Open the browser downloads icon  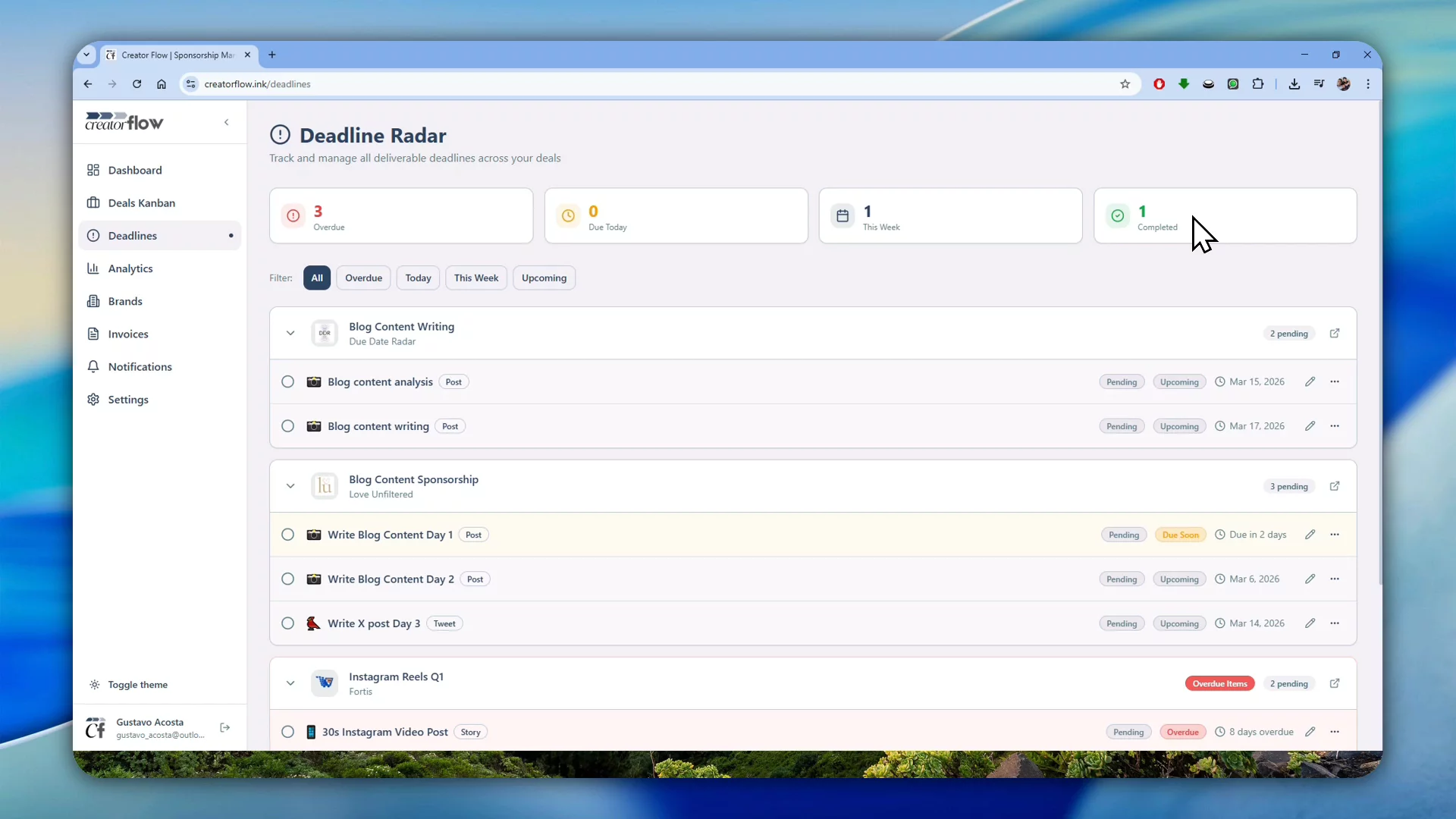click(1294, 84)
